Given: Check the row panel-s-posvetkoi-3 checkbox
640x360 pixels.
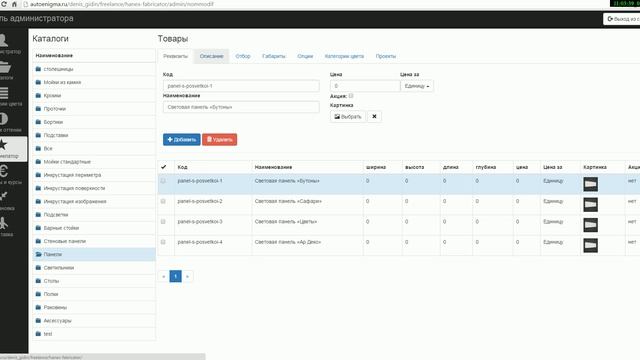Looking at the screenshot, I should click(163, 222).
